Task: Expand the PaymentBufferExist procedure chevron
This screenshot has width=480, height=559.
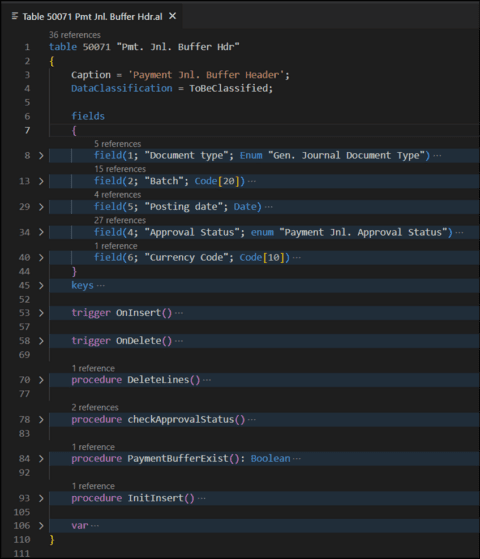Action: tap(41, 459)
